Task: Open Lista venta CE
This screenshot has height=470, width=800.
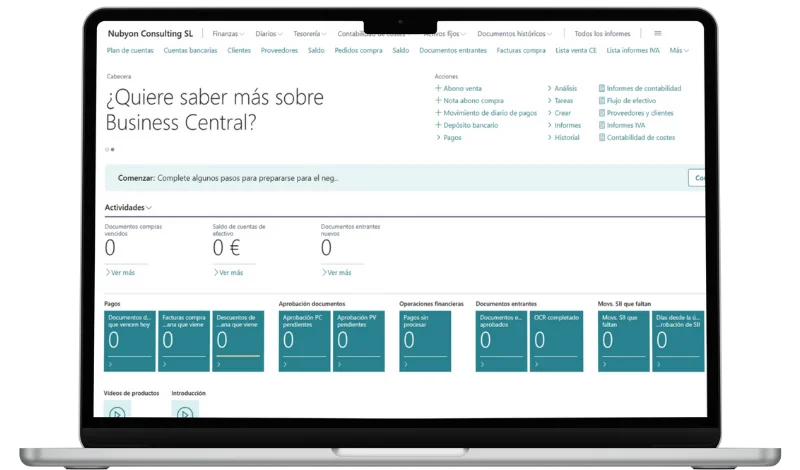Action: (x=576, y=51)
